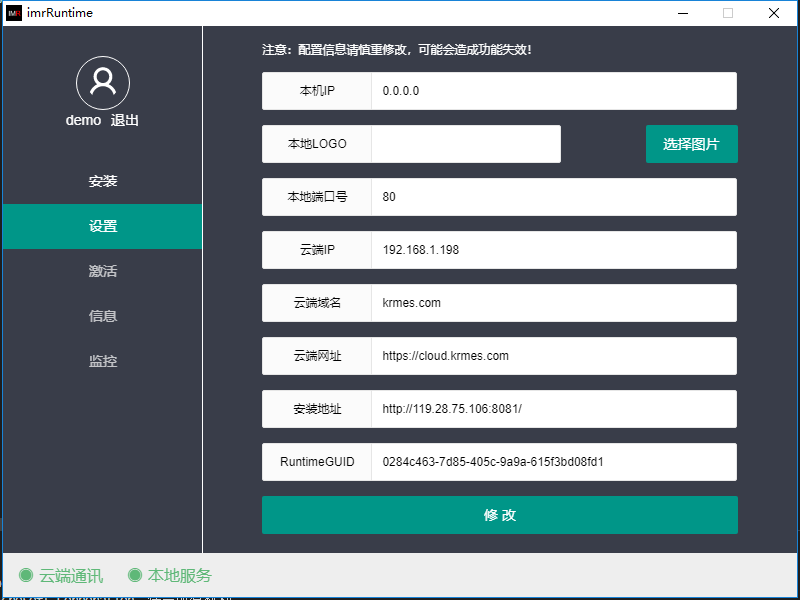The image size is (800, 600).
Task: Switch to the 激活 sidebar tab
Action: point(102,272)
